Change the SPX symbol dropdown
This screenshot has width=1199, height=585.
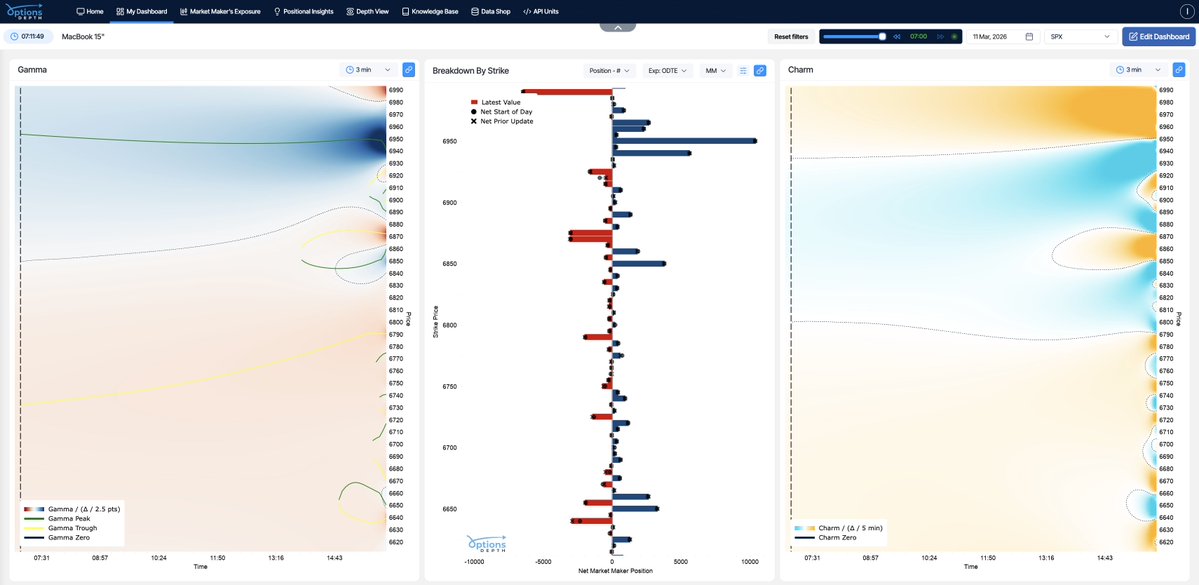click(1079, 35)
